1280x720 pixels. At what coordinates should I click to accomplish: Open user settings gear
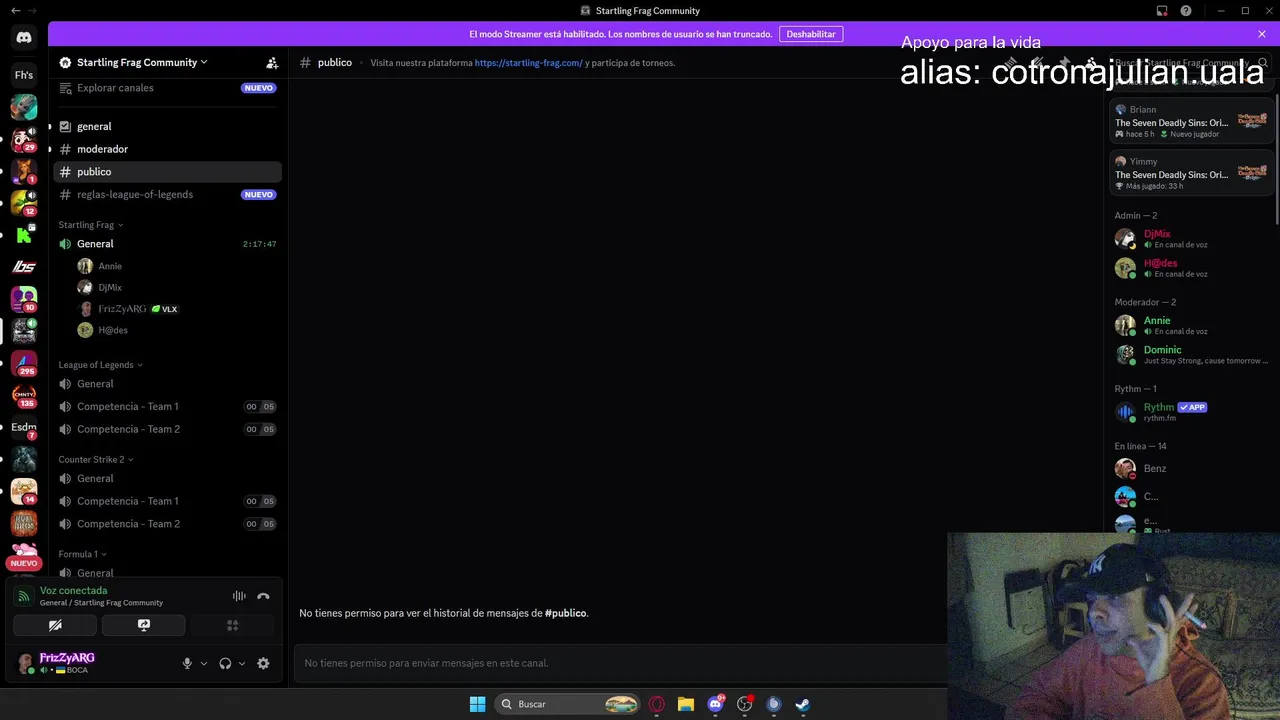(x=263, y=663)
